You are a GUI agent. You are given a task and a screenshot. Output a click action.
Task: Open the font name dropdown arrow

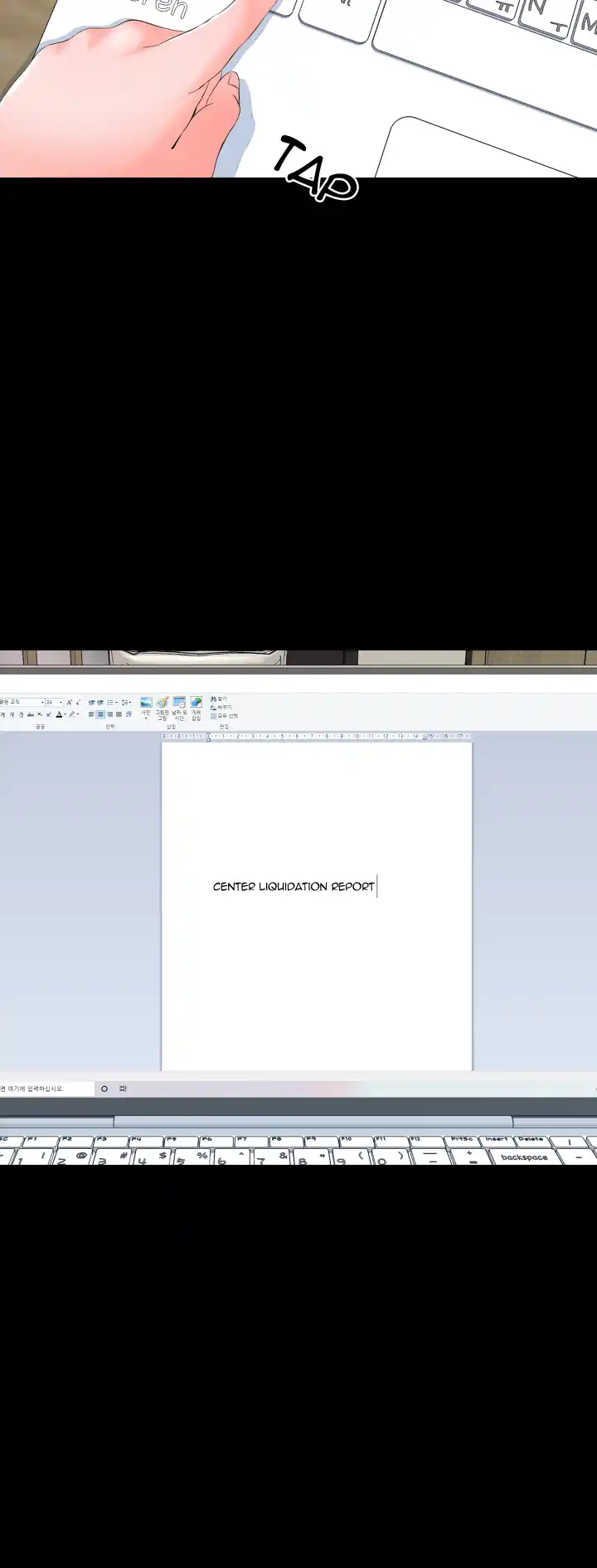[x=42, y=703]
